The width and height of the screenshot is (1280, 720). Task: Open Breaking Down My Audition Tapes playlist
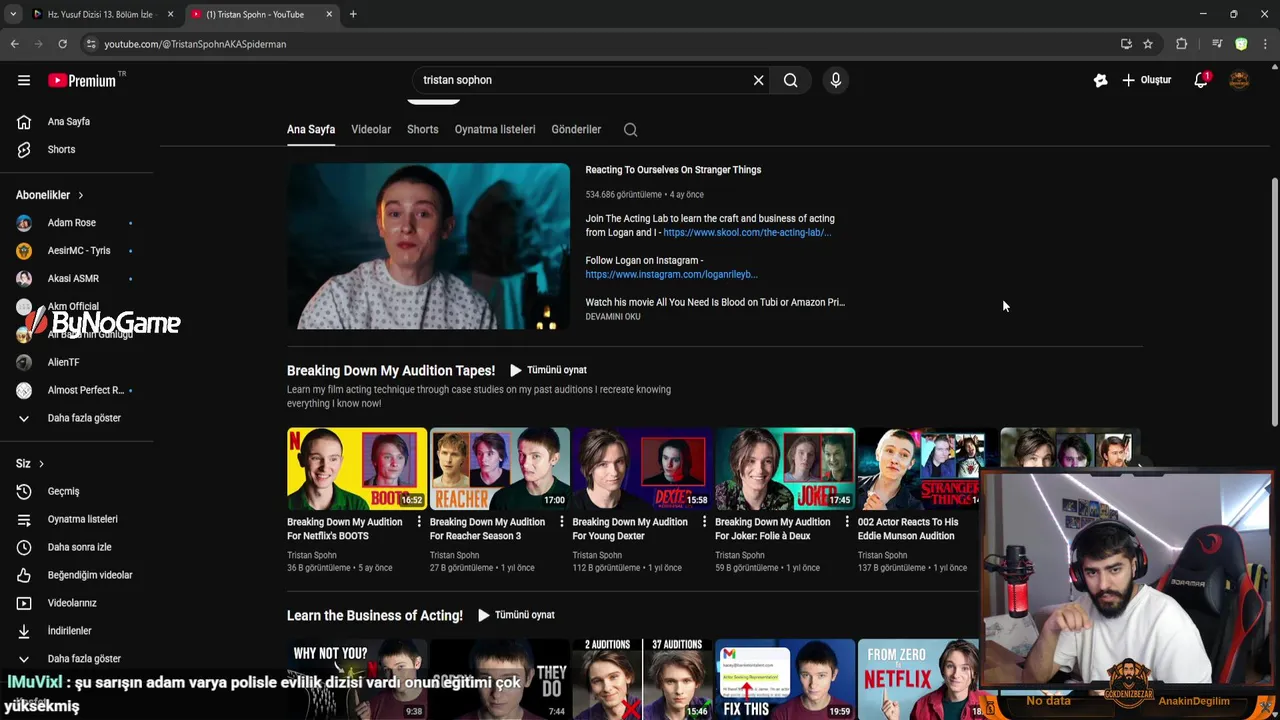coord(391,370)
